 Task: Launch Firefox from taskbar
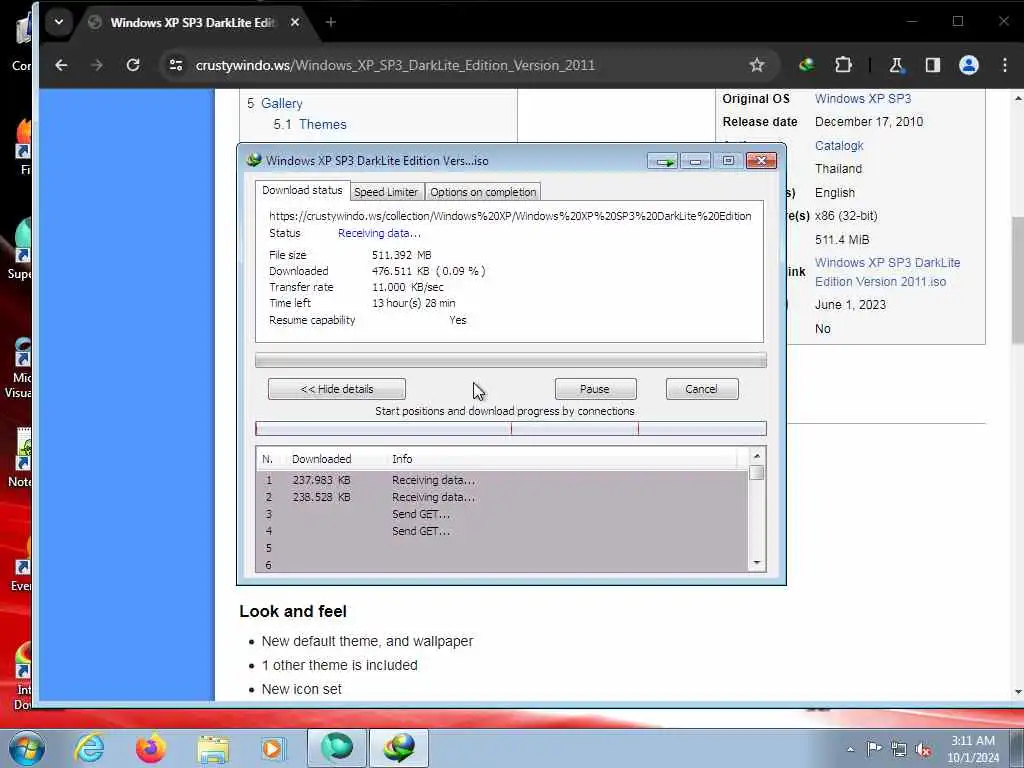click(151, 748)
